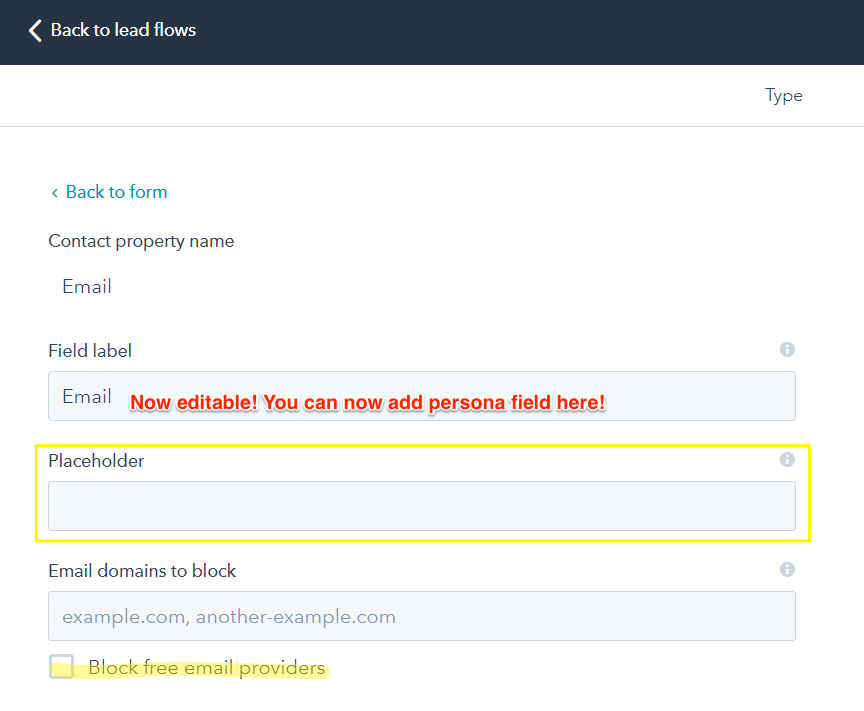This screenshot has height=711, width=864.
Task: Click small chevron beside Back to form
Action: click(x=54, y=192)
